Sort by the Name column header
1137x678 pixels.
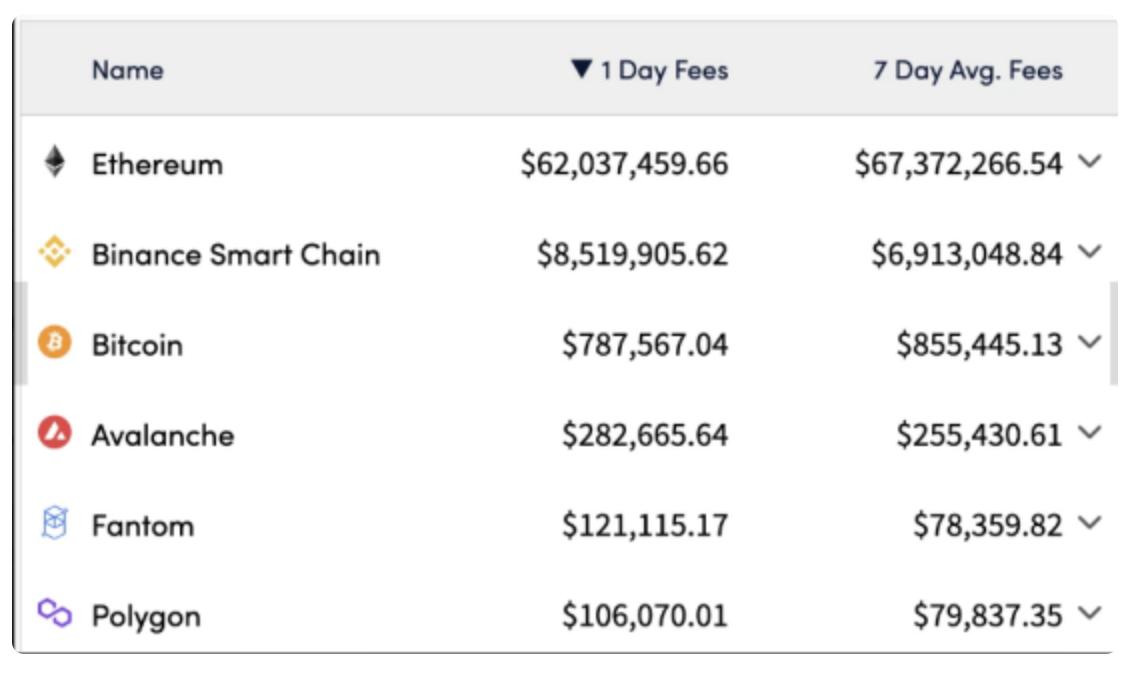pos(127,70)
